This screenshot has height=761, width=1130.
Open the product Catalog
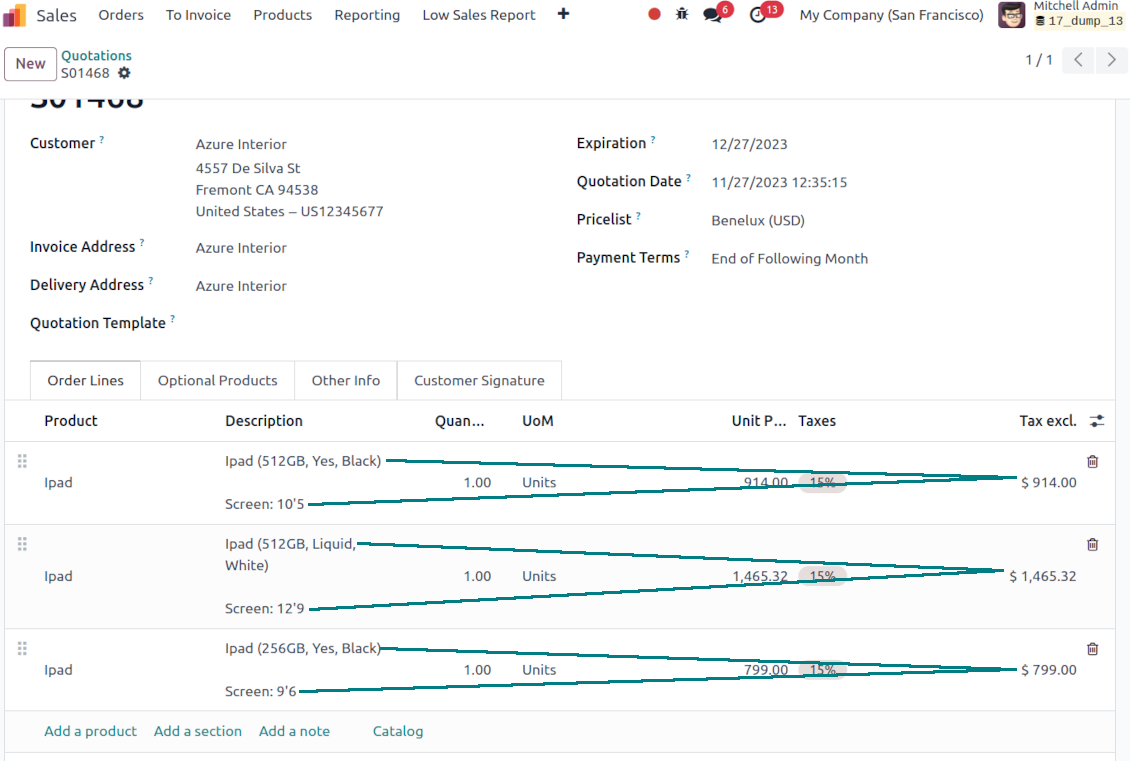(398, 731)
